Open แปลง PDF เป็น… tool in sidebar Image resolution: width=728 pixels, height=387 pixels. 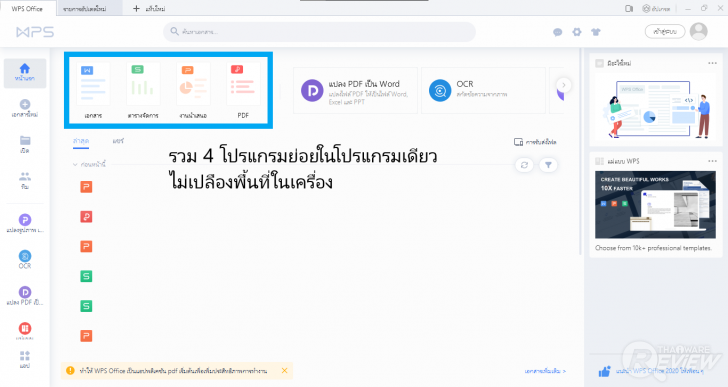coord(25,296)
